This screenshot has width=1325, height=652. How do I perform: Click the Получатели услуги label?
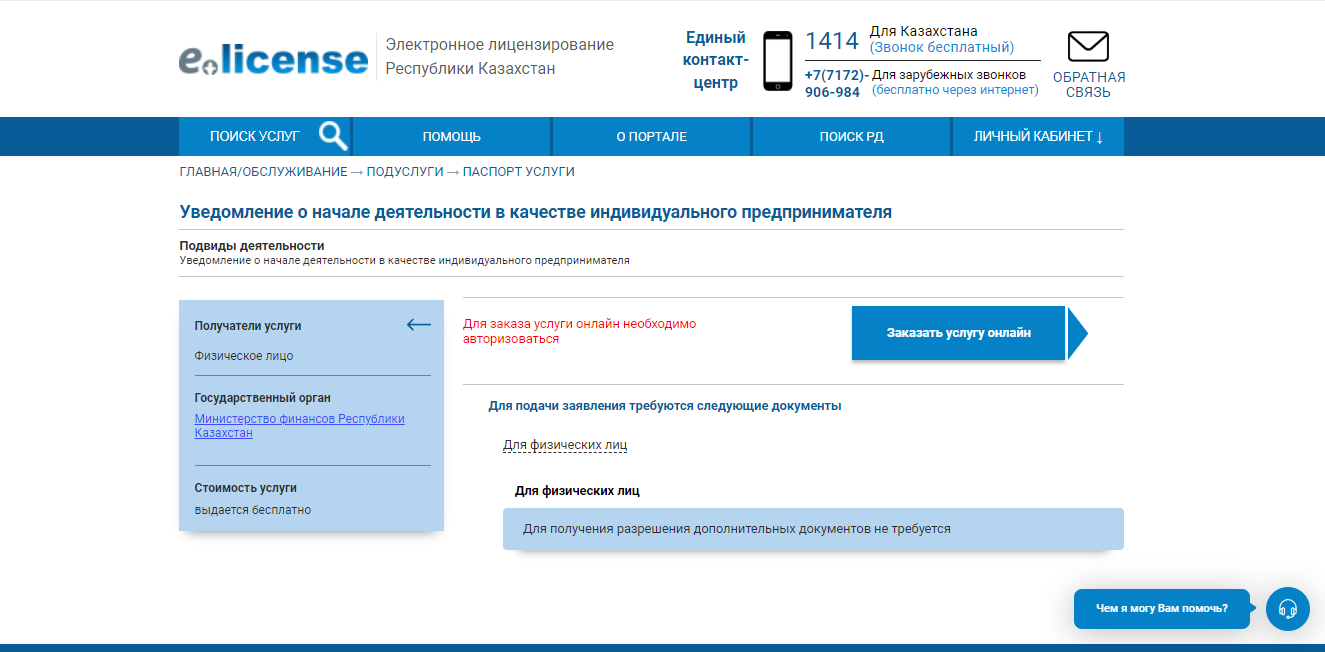248,326
